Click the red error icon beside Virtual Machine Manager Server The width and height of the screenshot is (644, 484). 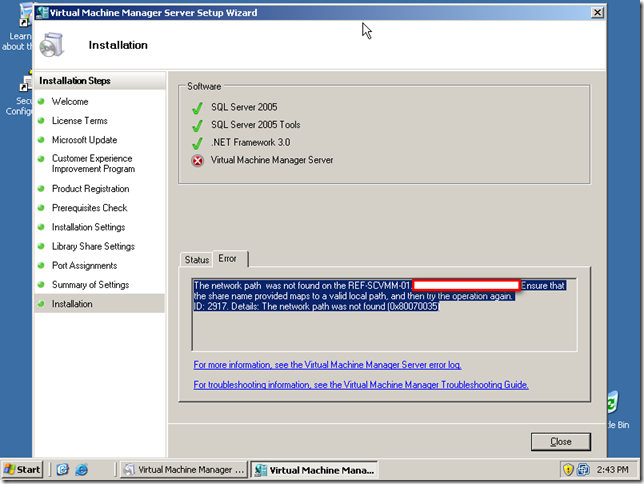198,161
